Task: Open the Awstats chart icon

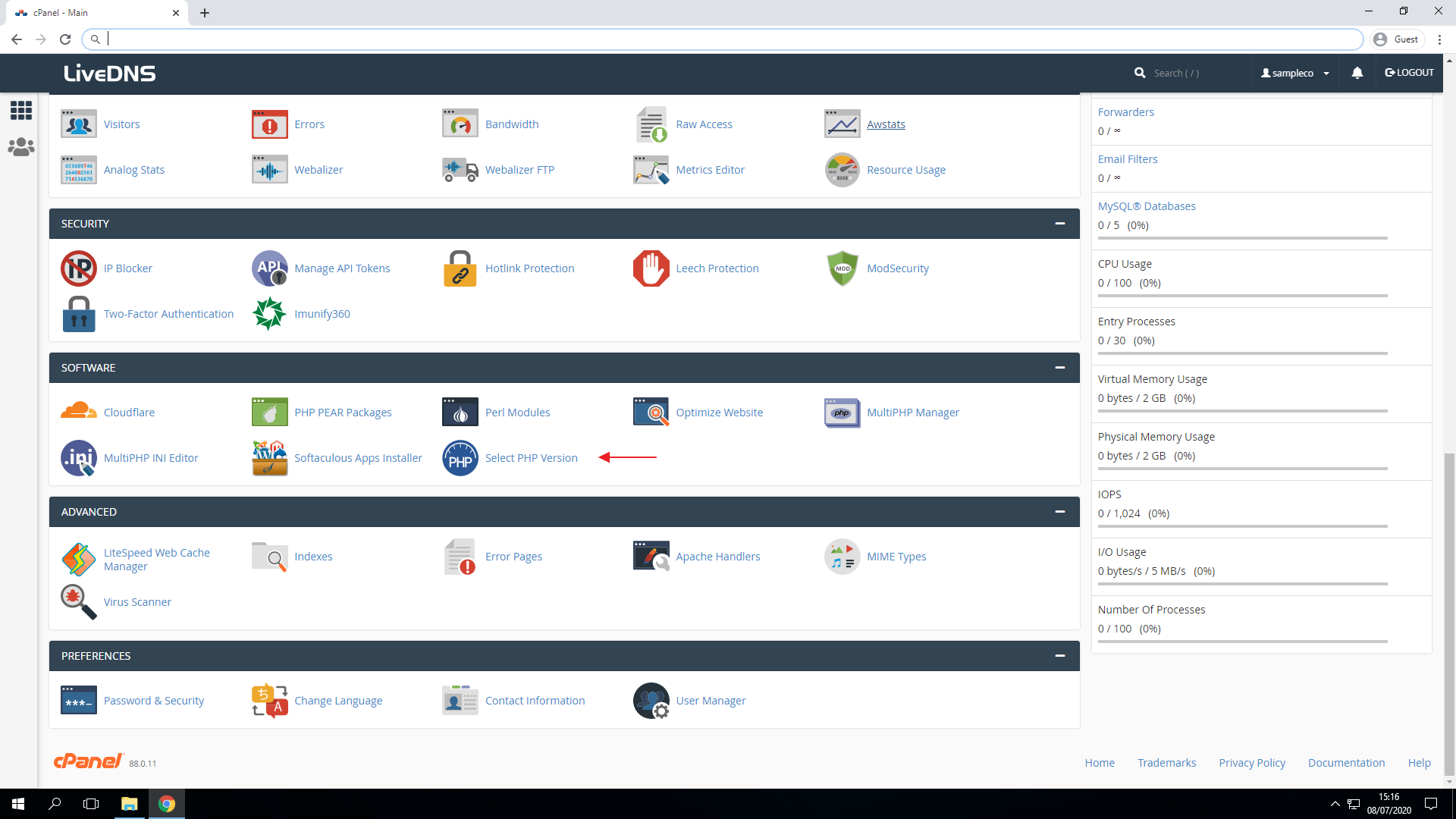Action: [x=843, y=124]
